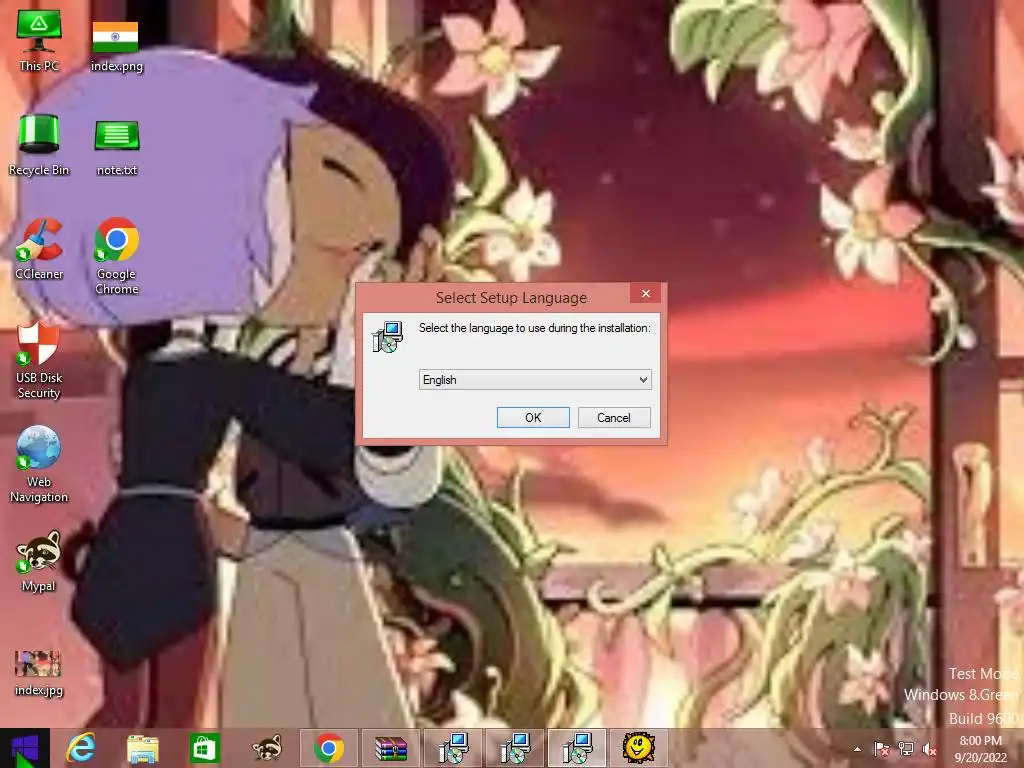The image size is (1024, 768).
Task: Click the Mypal raccoon icon in taskbar
Action: tap(267, 748)
